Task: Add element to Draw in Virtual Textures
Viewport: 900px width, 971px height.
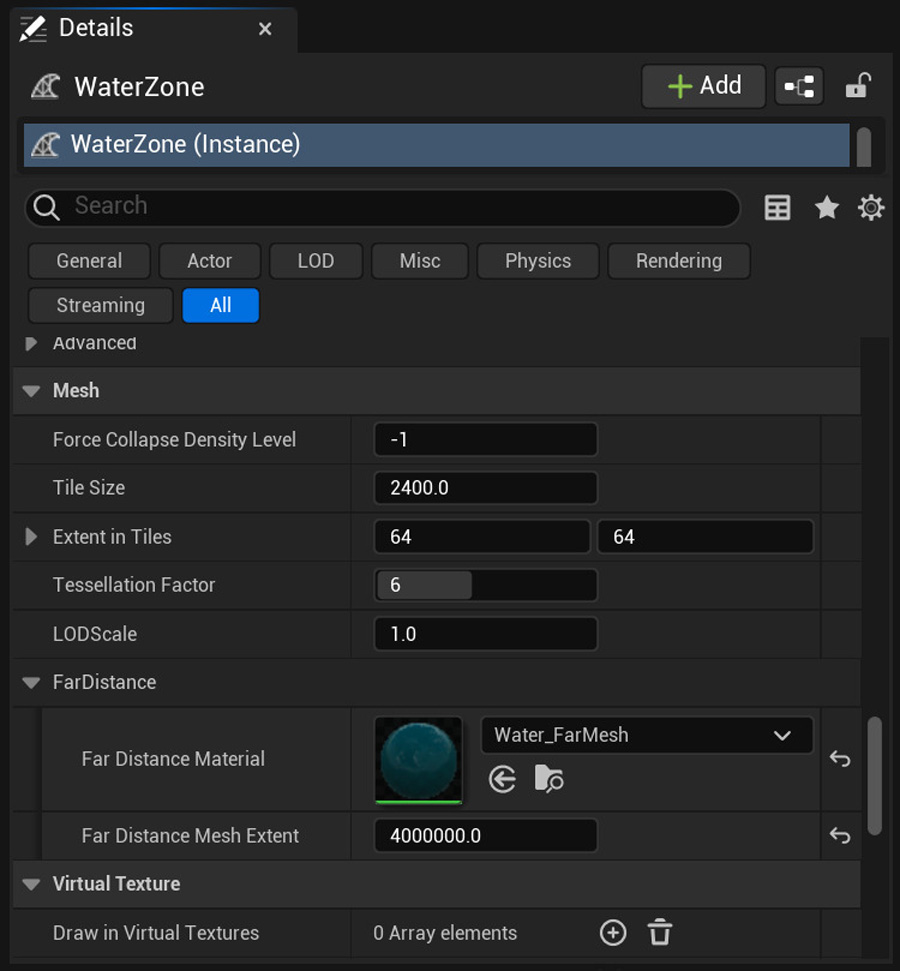Action: [613, 933]
